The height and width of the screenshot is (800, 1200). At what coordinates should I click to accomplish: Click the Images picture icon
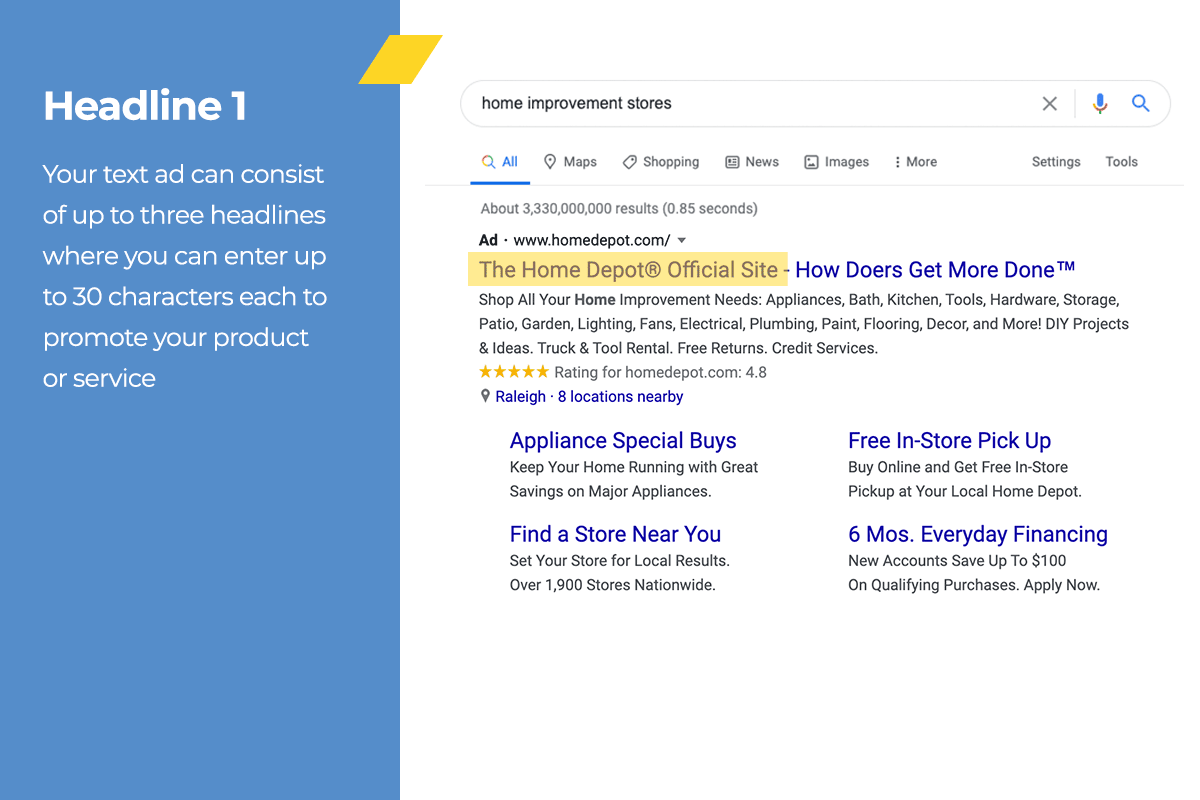812,162
